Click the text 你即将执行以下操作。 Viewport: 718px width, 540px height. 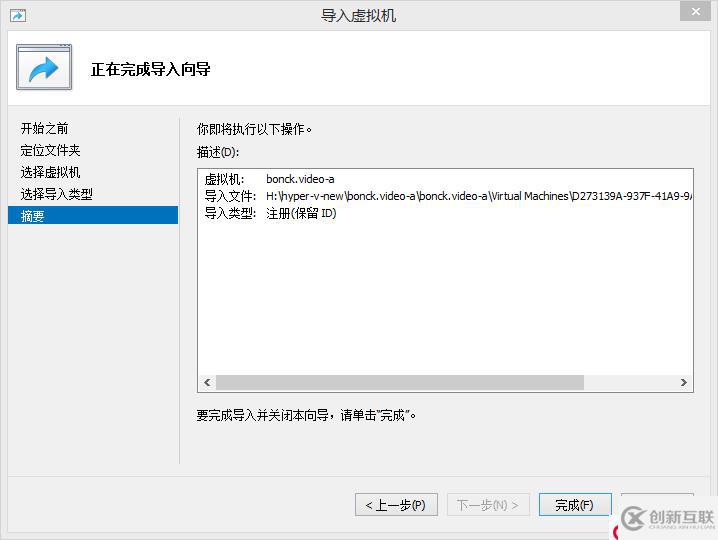255,129
